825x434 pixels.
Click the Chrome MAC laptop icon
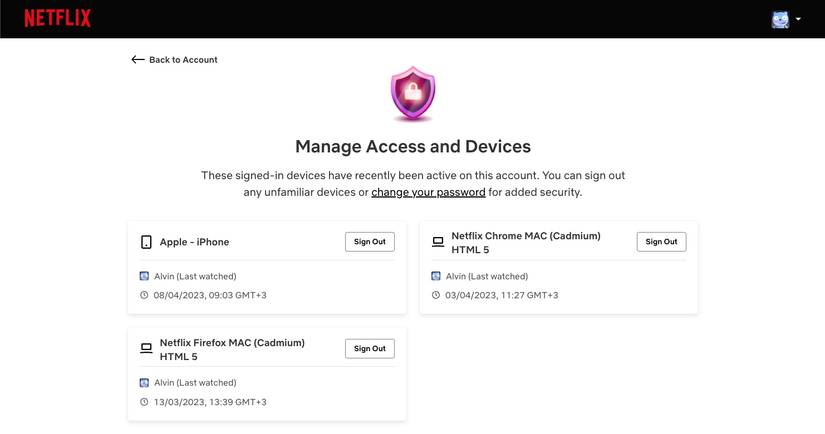[x=437, y=242]
